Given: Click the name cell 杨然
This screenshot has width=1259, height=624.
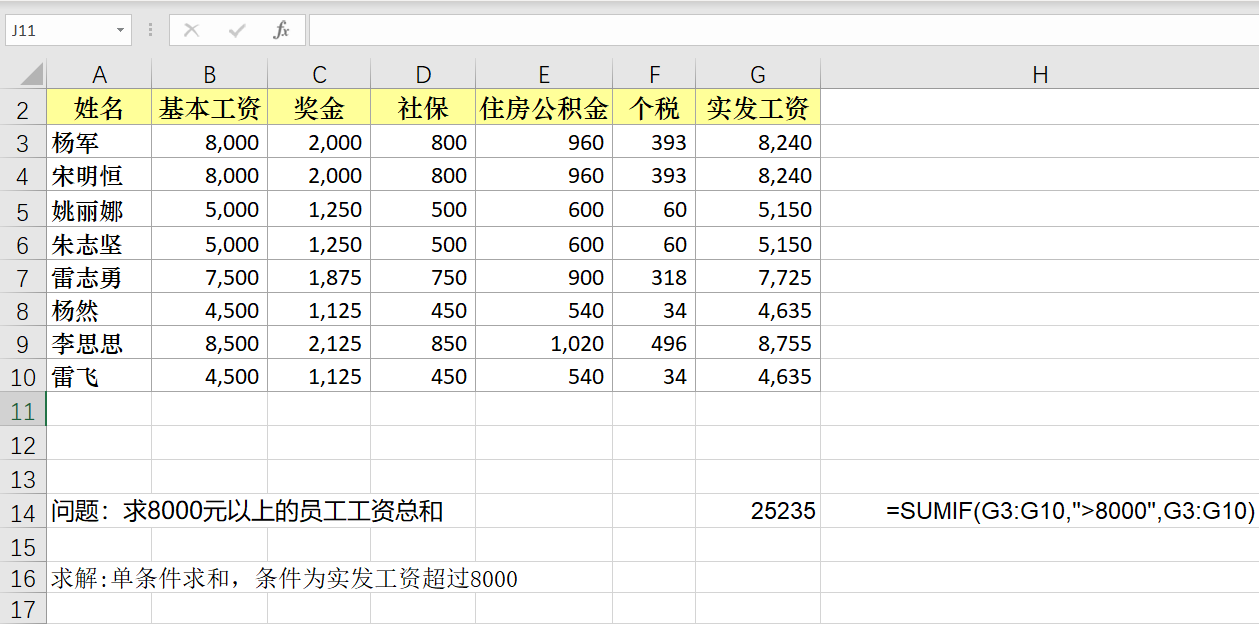Looking at the screenshot, I should coord(99,310).
